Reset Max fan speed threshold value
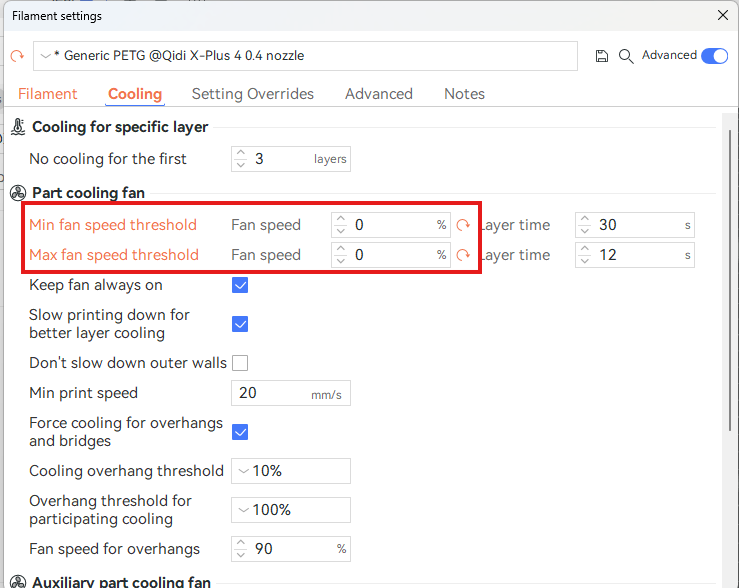The height and width of the screenshot is (588, 739). click(463, 255)
